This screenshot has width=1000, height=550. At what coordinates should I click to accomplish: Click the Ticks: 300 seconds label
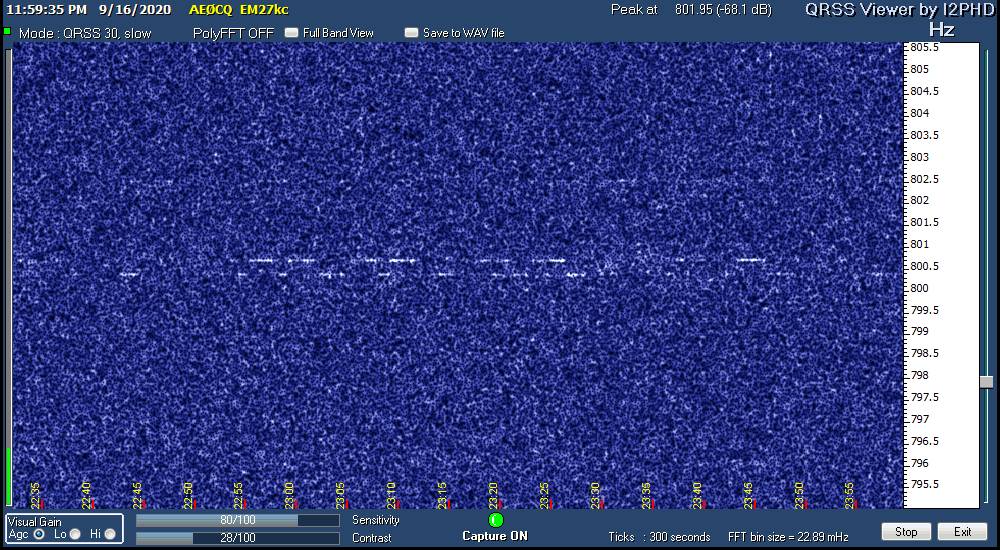pyautogui.click(x=659, y=537)
